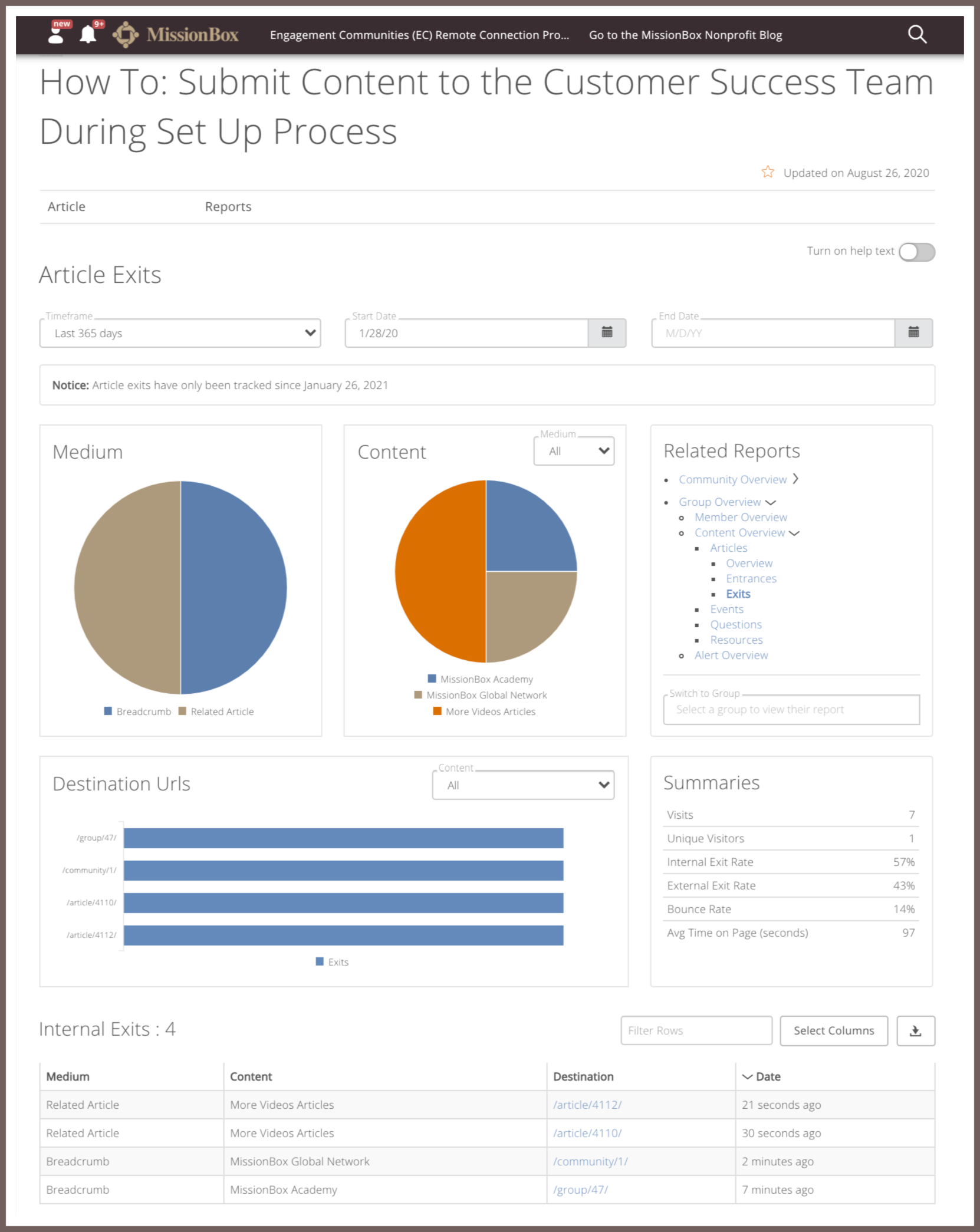
Task: Open the Group Overview report link
Action: click(720, 502)
